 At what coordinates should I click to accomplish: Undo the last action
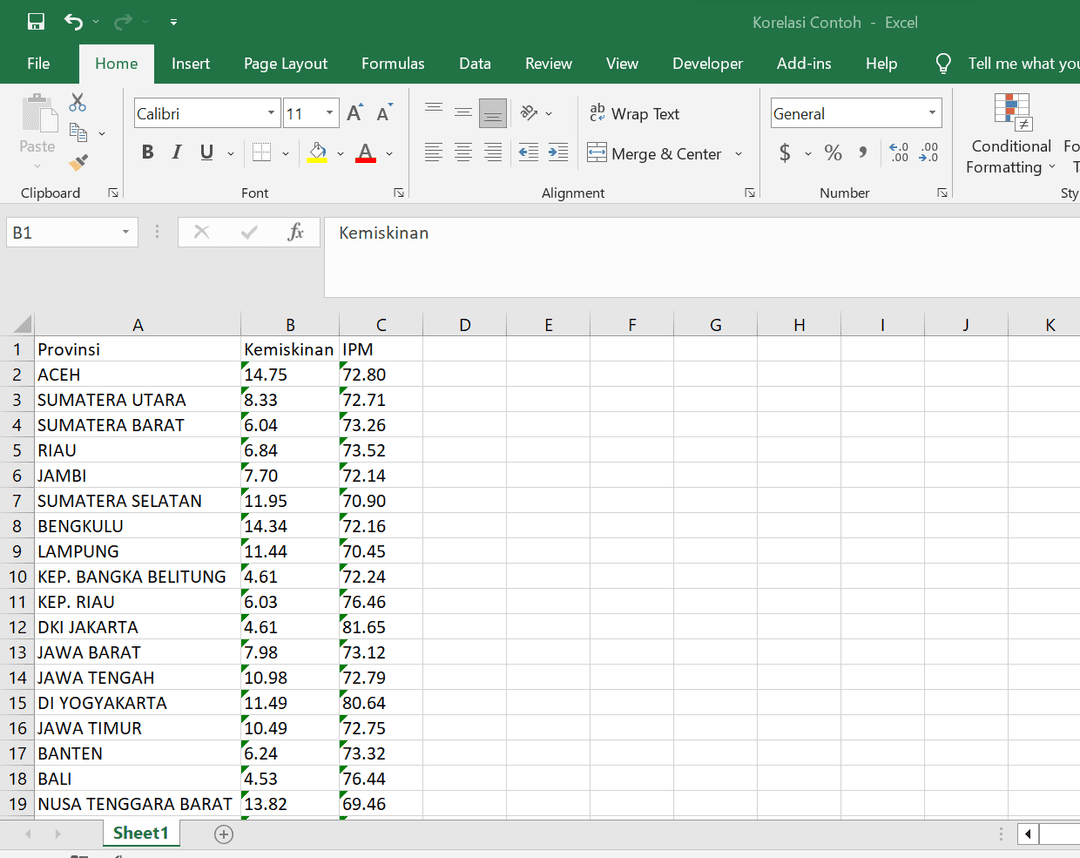click(x=74, y=22)
